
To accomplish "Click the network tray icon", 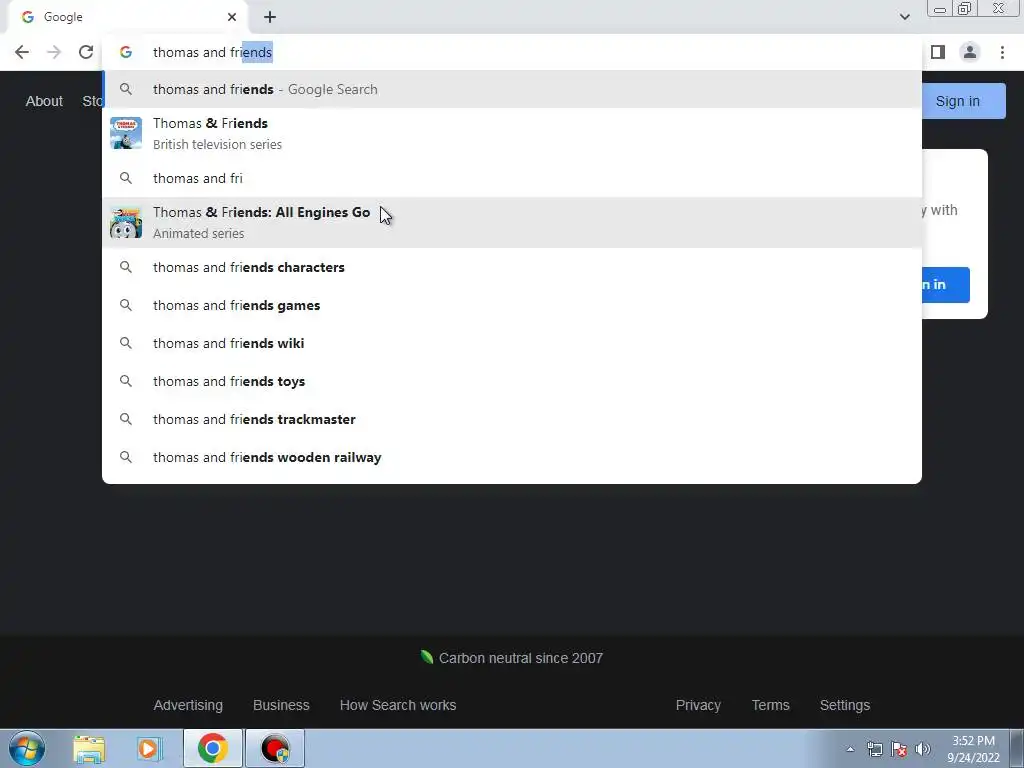I will 875,749.
